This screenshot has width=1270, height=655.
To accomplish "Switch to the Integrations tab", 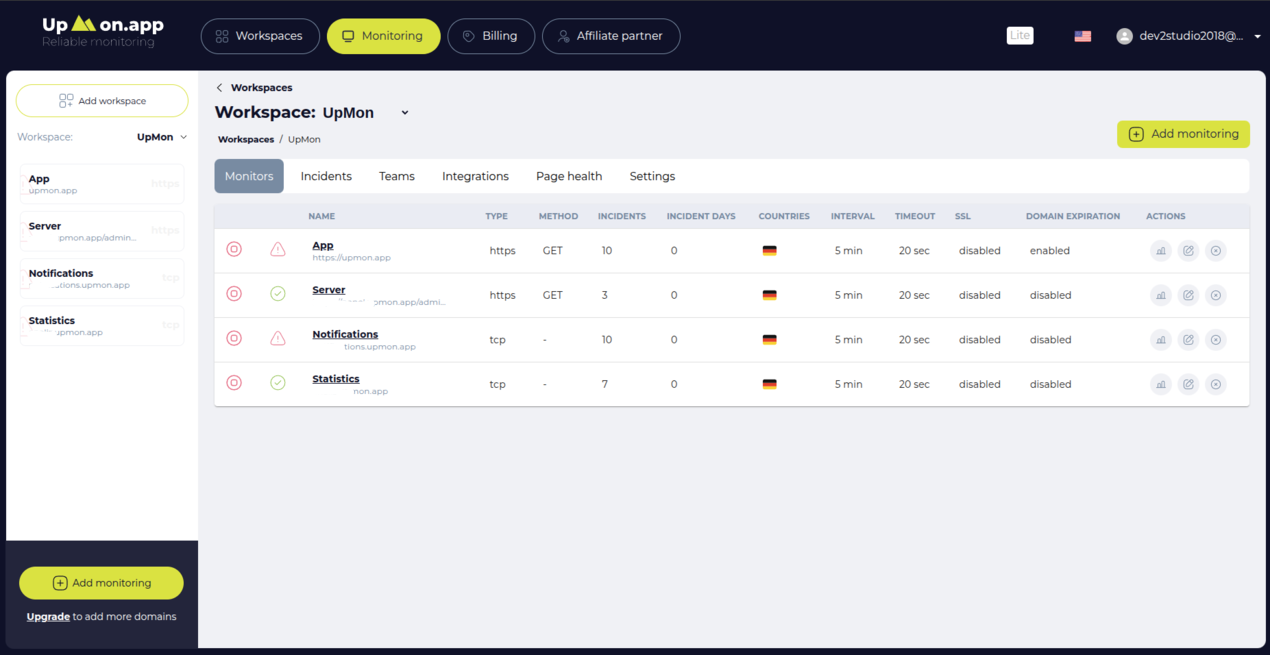I will [x=475, y=176].
